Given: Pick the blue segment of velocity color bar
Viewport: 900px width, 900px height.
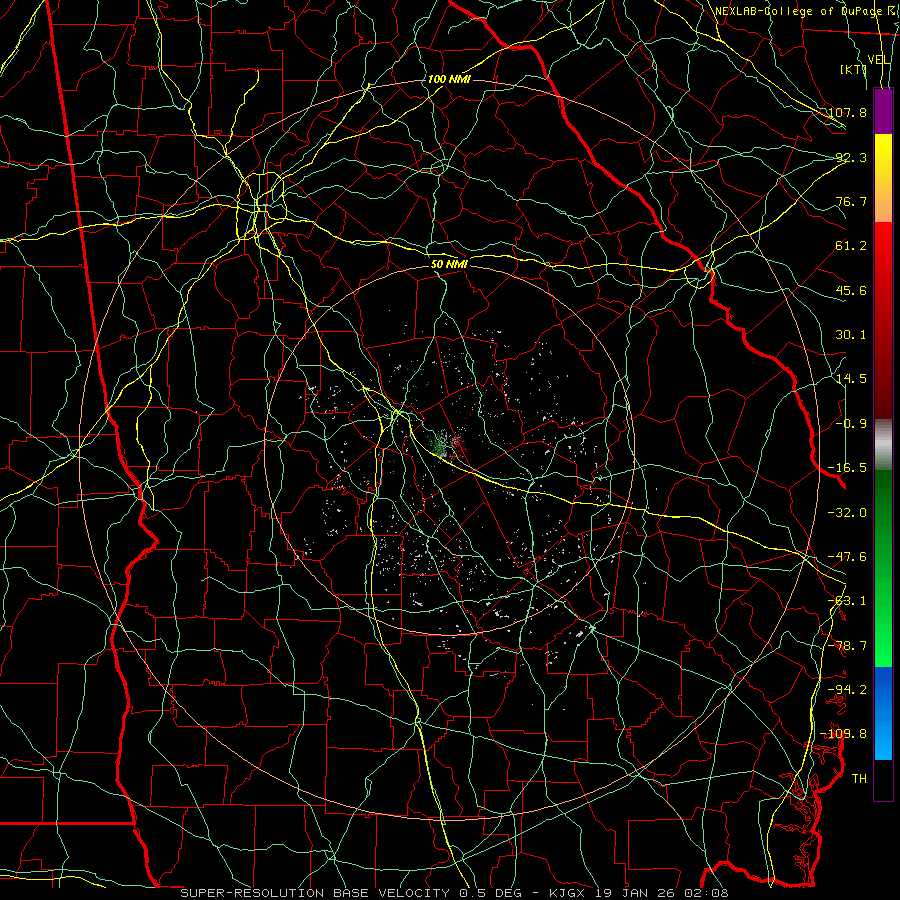Looking at the screenshot, I should [x=883, y=713].
